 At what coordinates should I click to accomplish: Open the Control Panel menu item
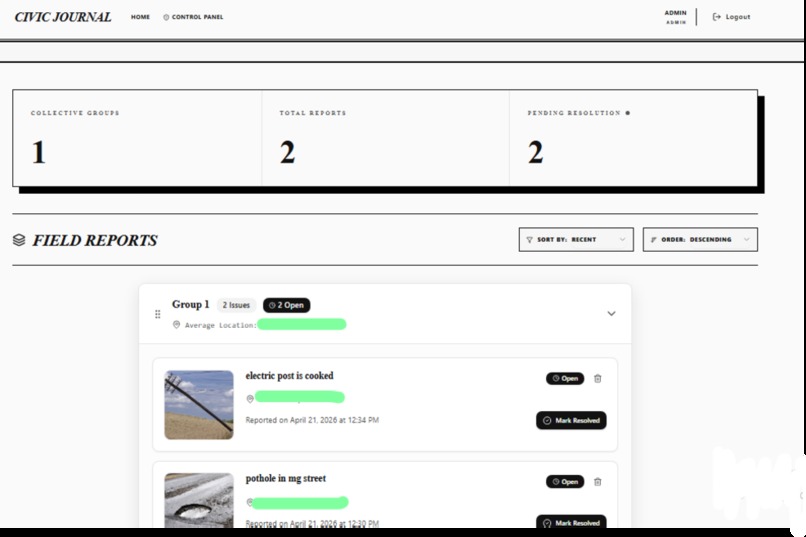[193, 17]
